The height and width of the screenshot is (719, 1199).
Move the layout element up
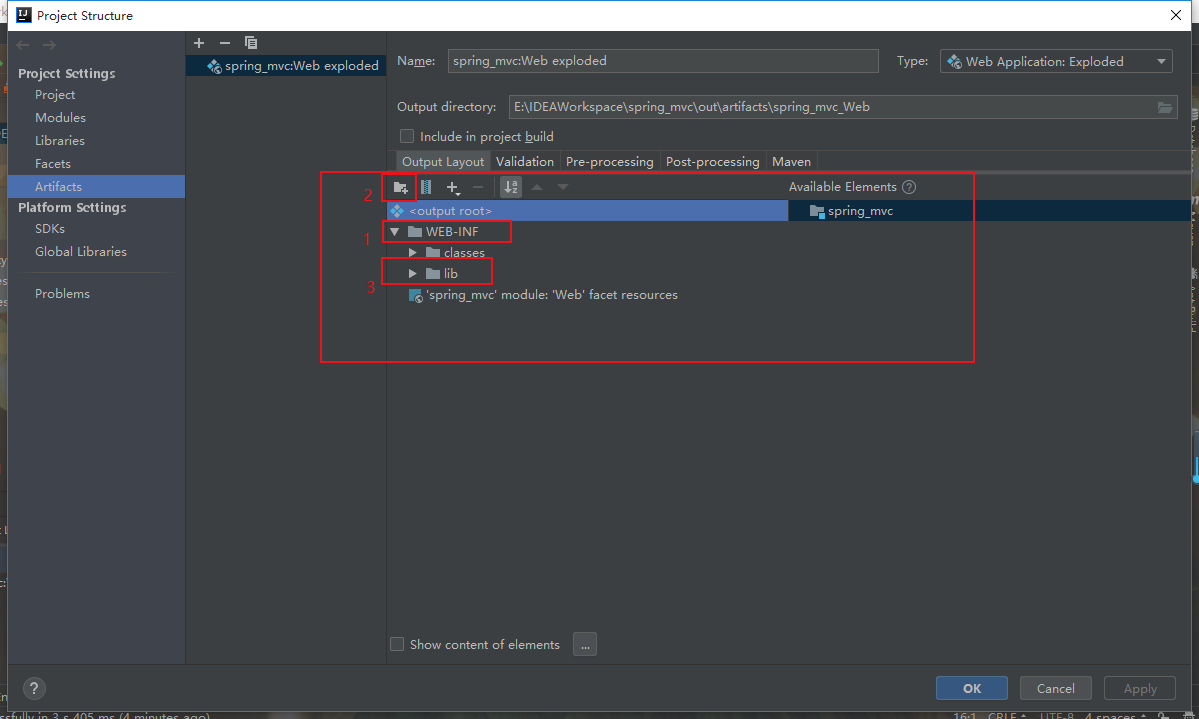(537, 187)
